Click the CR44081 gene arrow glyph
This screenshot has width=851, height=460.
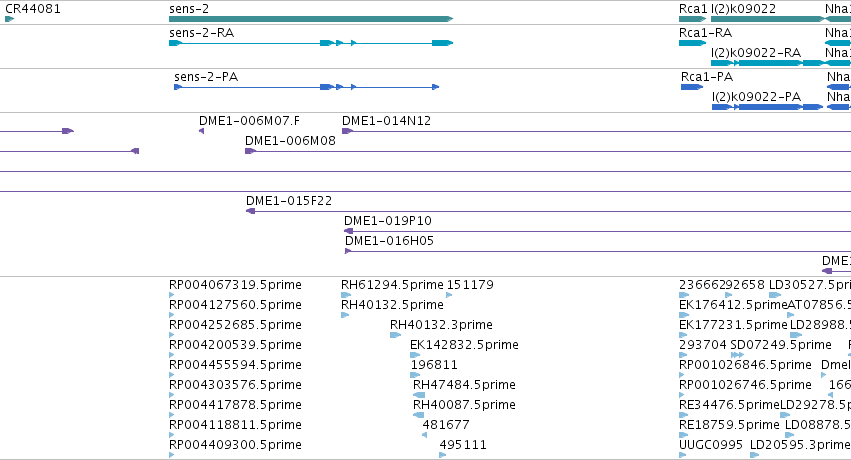(x=9, y=19)
